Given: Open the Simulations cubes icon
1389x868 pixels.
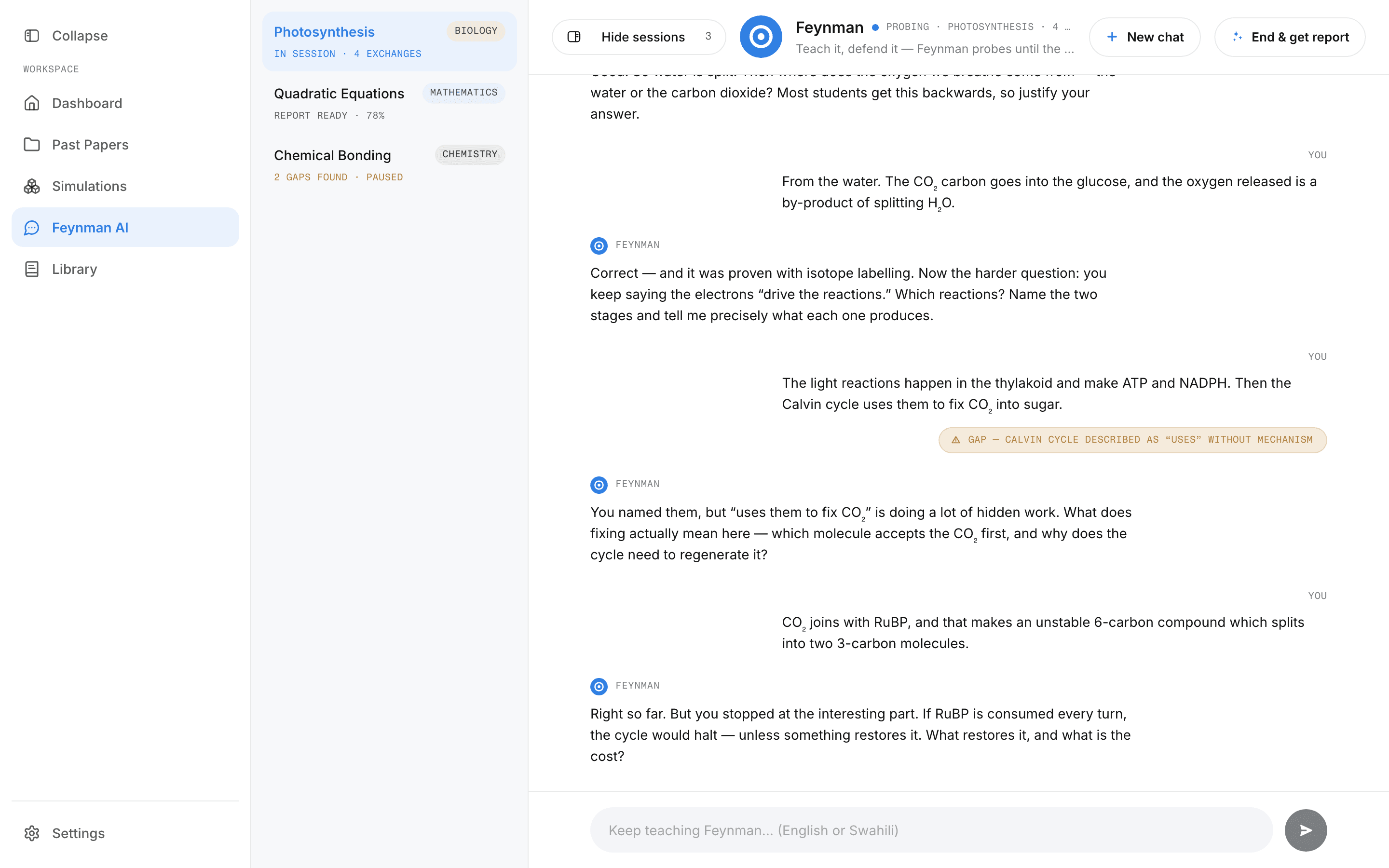Looking at the screenshot, I should tap(31, 186).
